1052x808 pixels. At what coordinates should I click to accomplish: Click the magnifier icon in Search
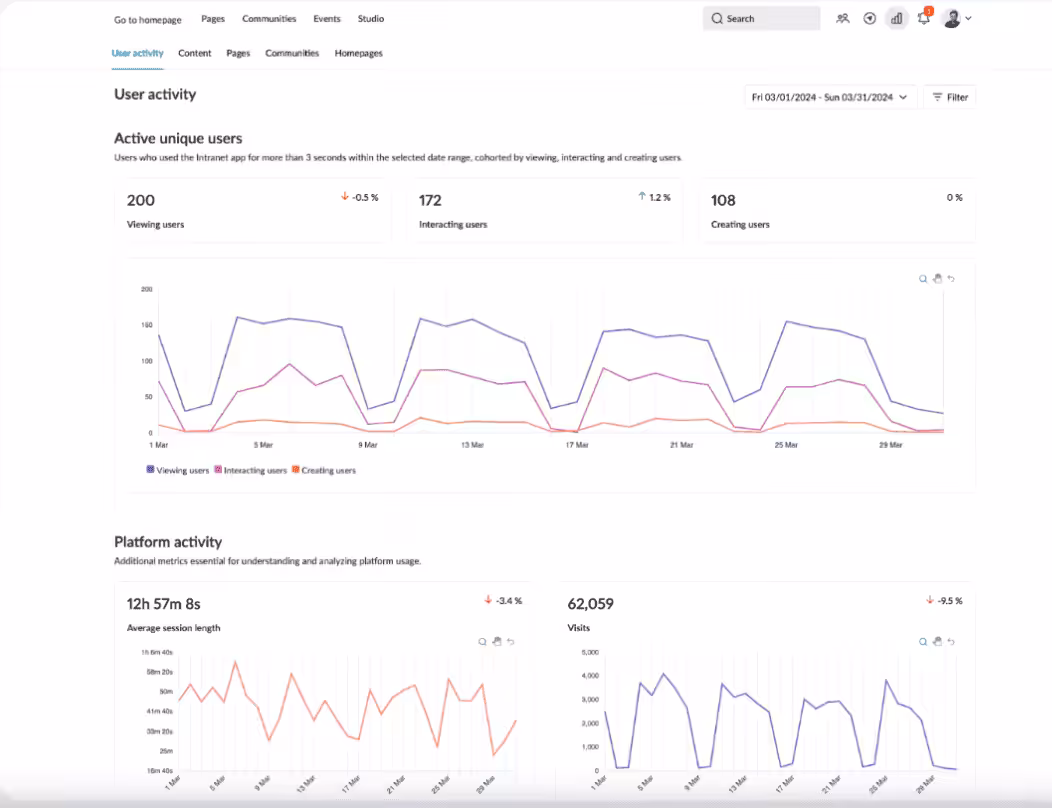[x=717, y=19]
